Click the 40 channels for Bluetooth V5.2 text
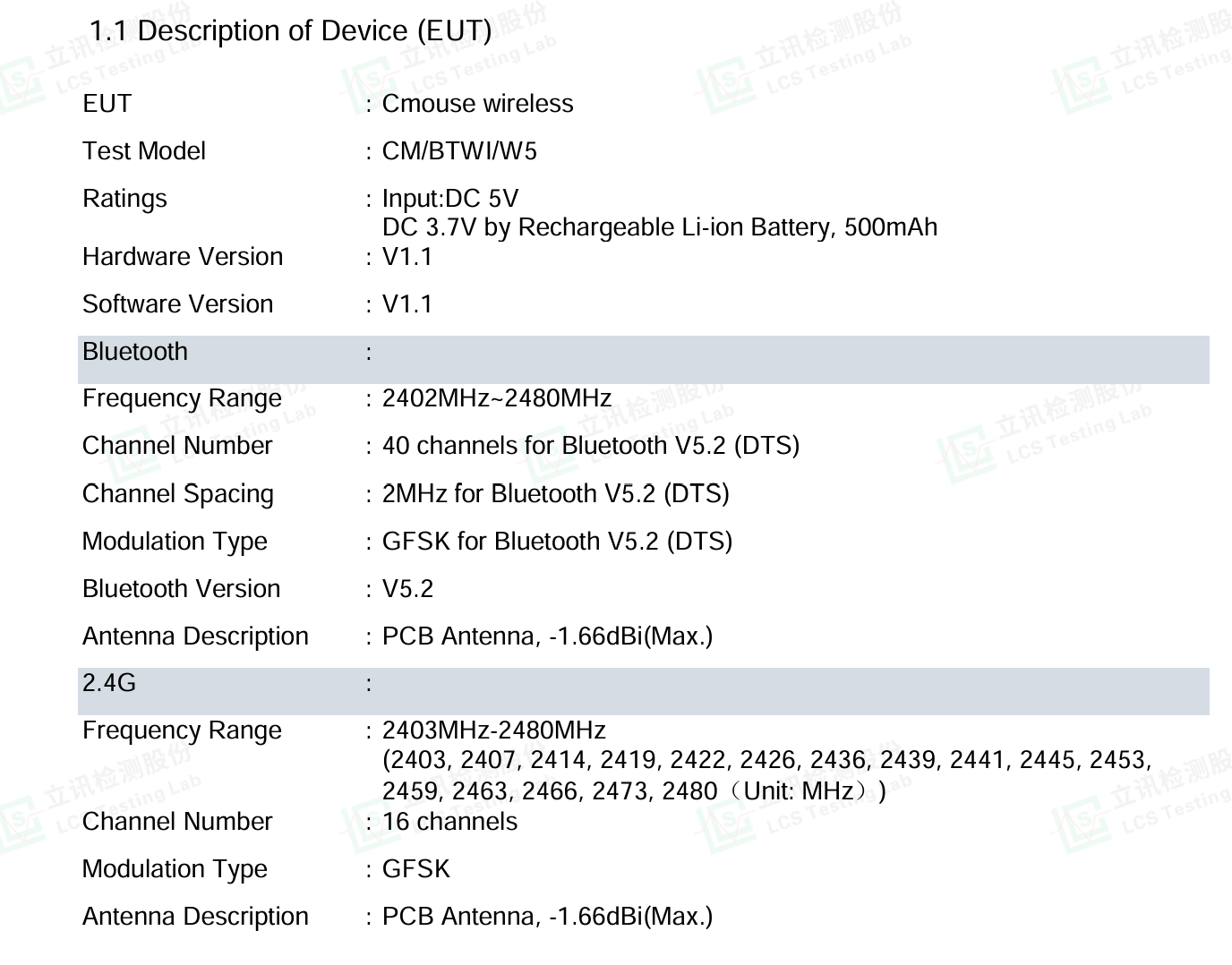 pyautogui.click(x=591, y=446)
